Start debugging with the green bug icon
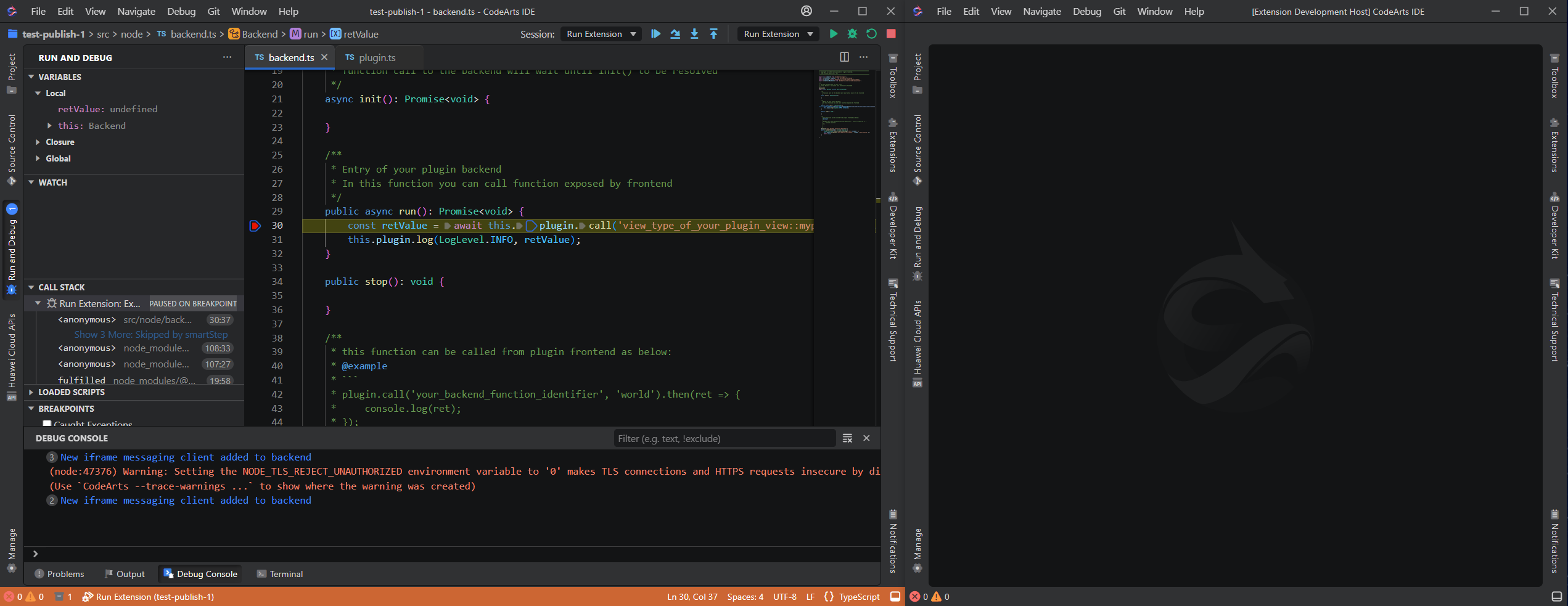This screenshot has height=606, width=1568. click(852, 34)
